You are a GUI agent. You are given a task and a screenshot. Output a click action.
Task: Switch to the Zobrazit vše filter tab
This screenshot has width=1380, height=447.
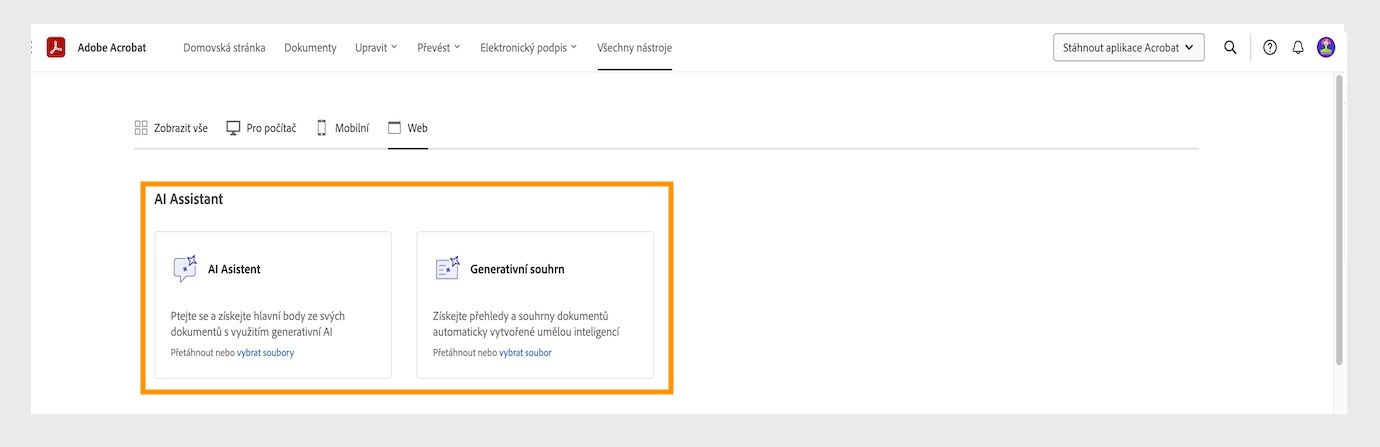tap(171, 128)
